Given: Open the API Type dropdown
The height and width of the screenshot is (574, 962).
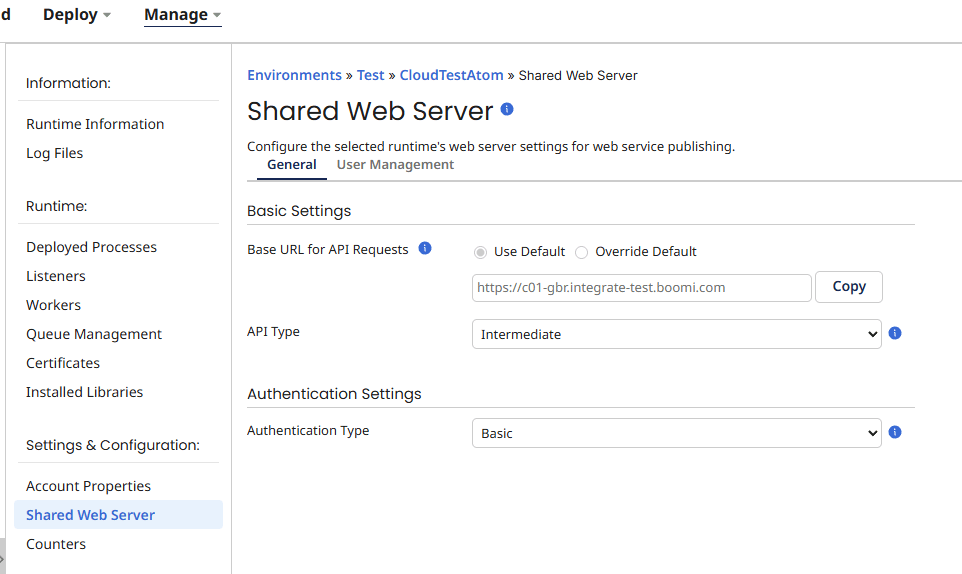Looking at the screenshot, I should 676,334.
